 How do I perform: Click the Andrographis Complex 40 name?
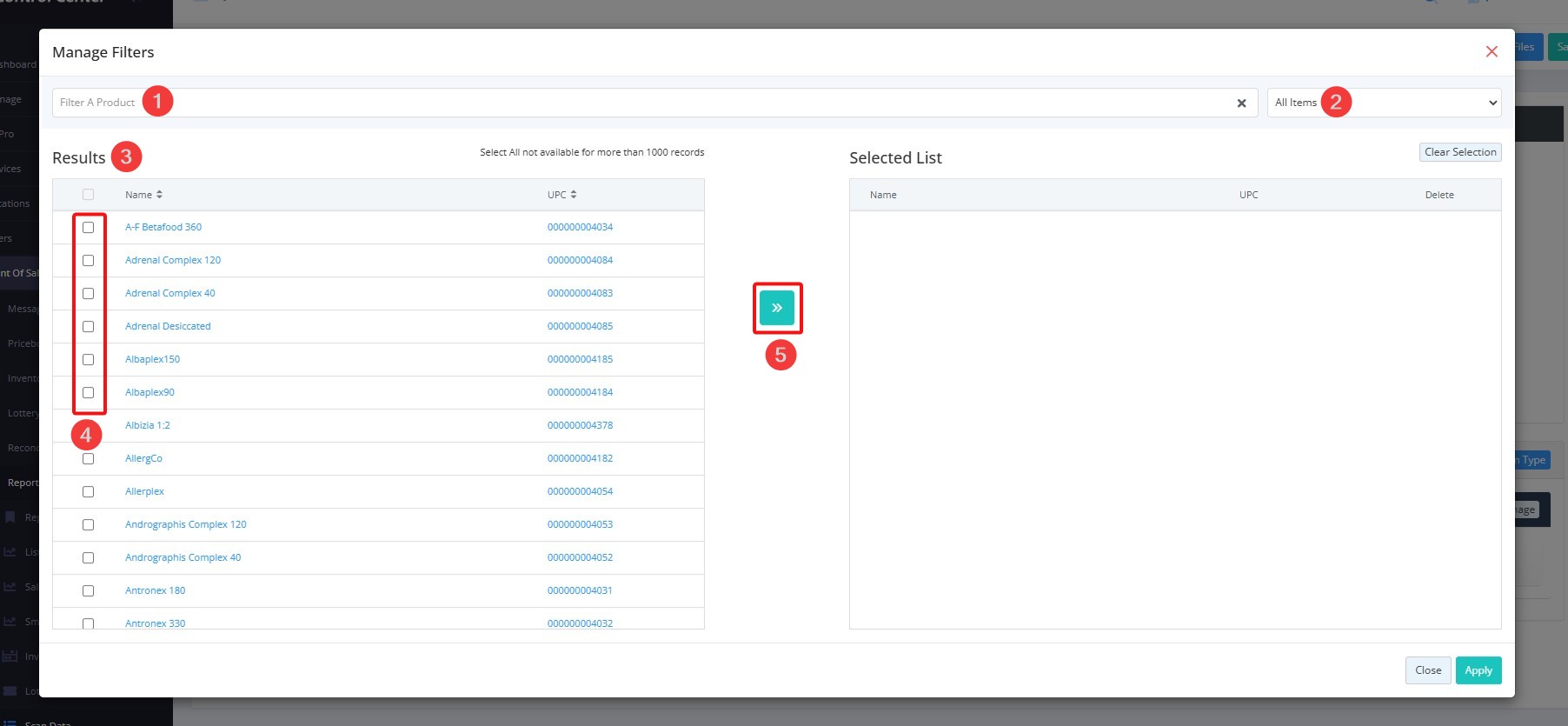183,558
